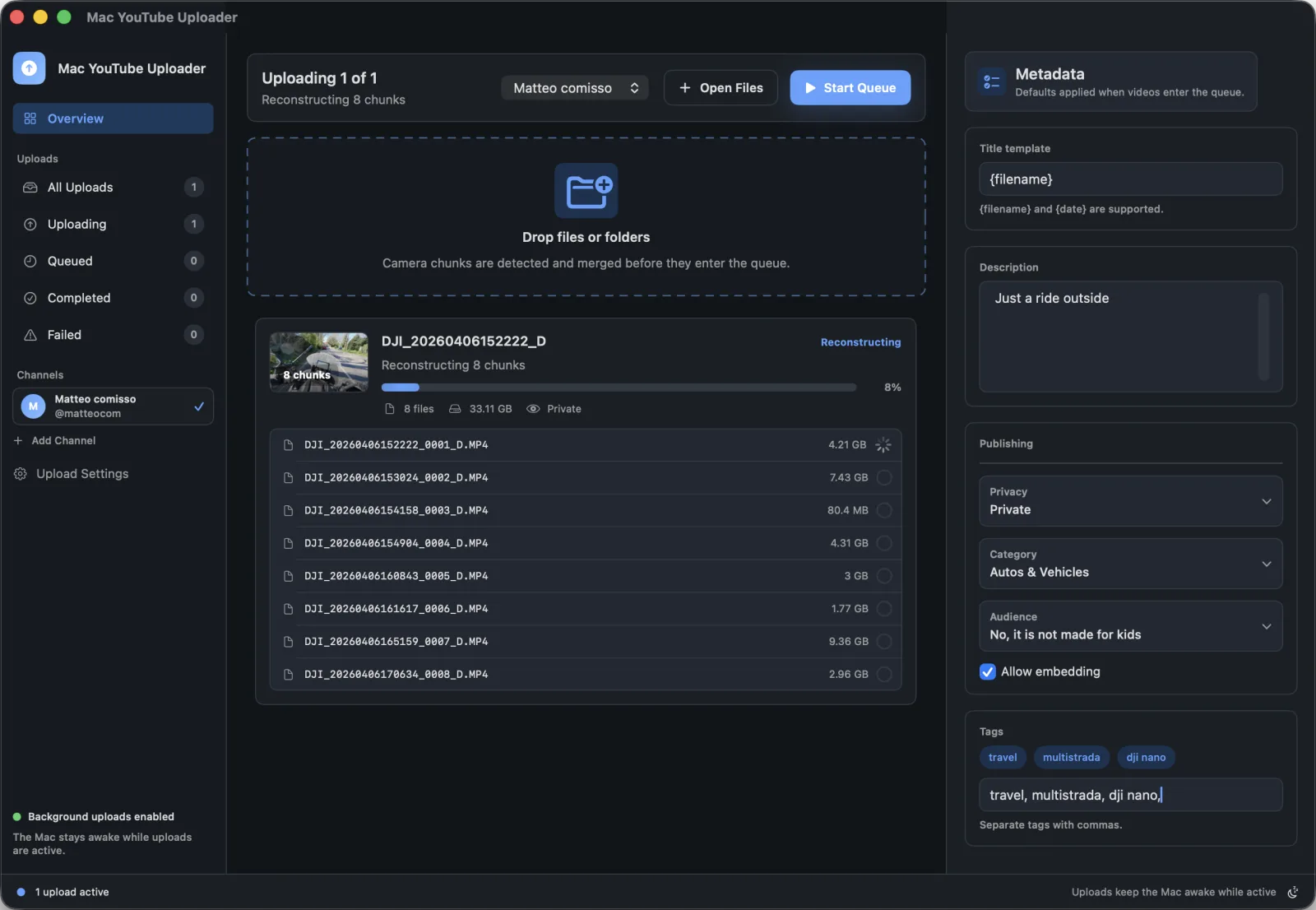The width and height of the screenshot is (1316, 910).
Task: Click the dji nano tag chip
Action: 1146,758
